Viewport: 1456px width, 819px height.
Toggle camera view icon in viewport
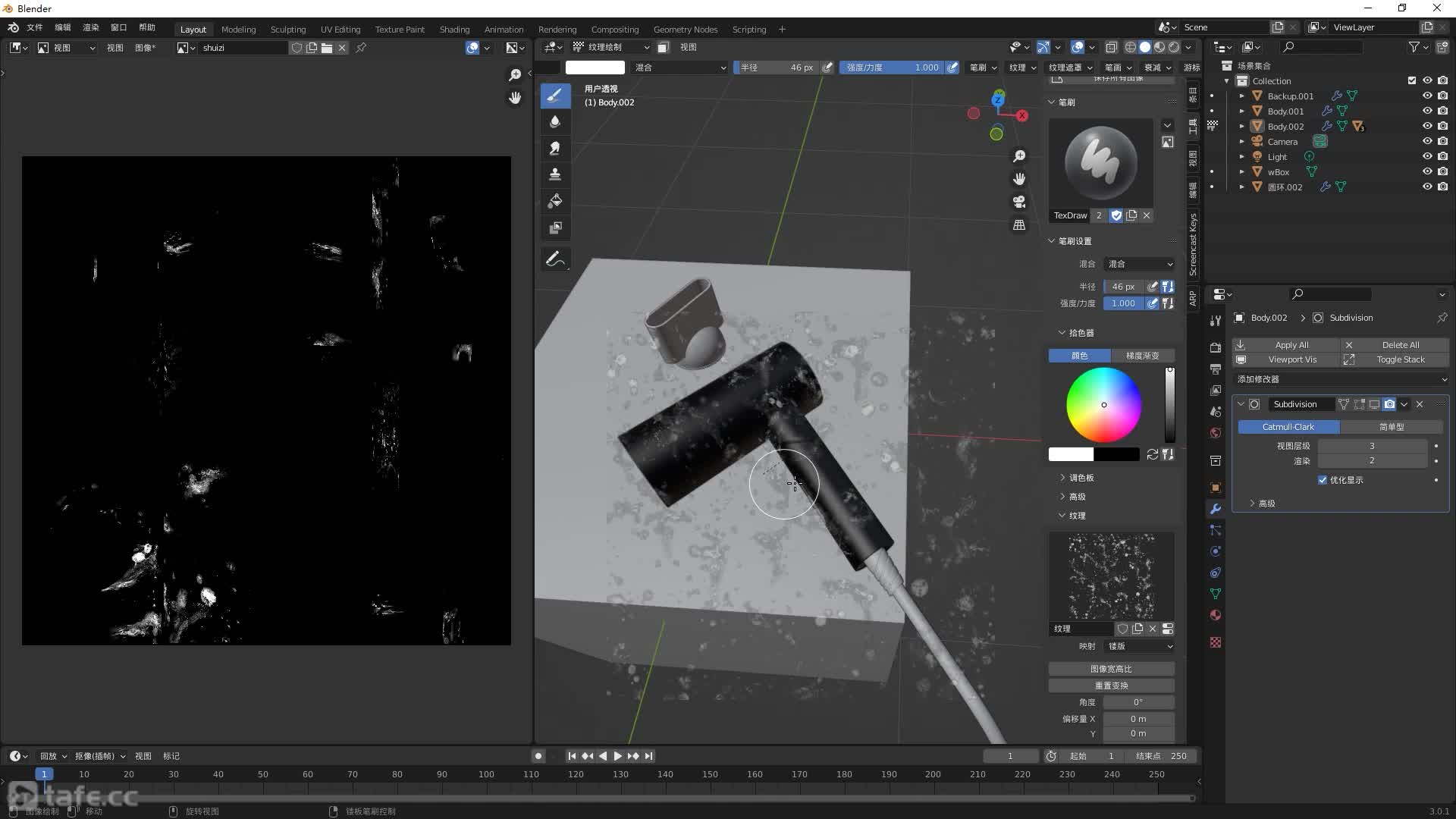pyautogui.click(x=1019, y=202)
